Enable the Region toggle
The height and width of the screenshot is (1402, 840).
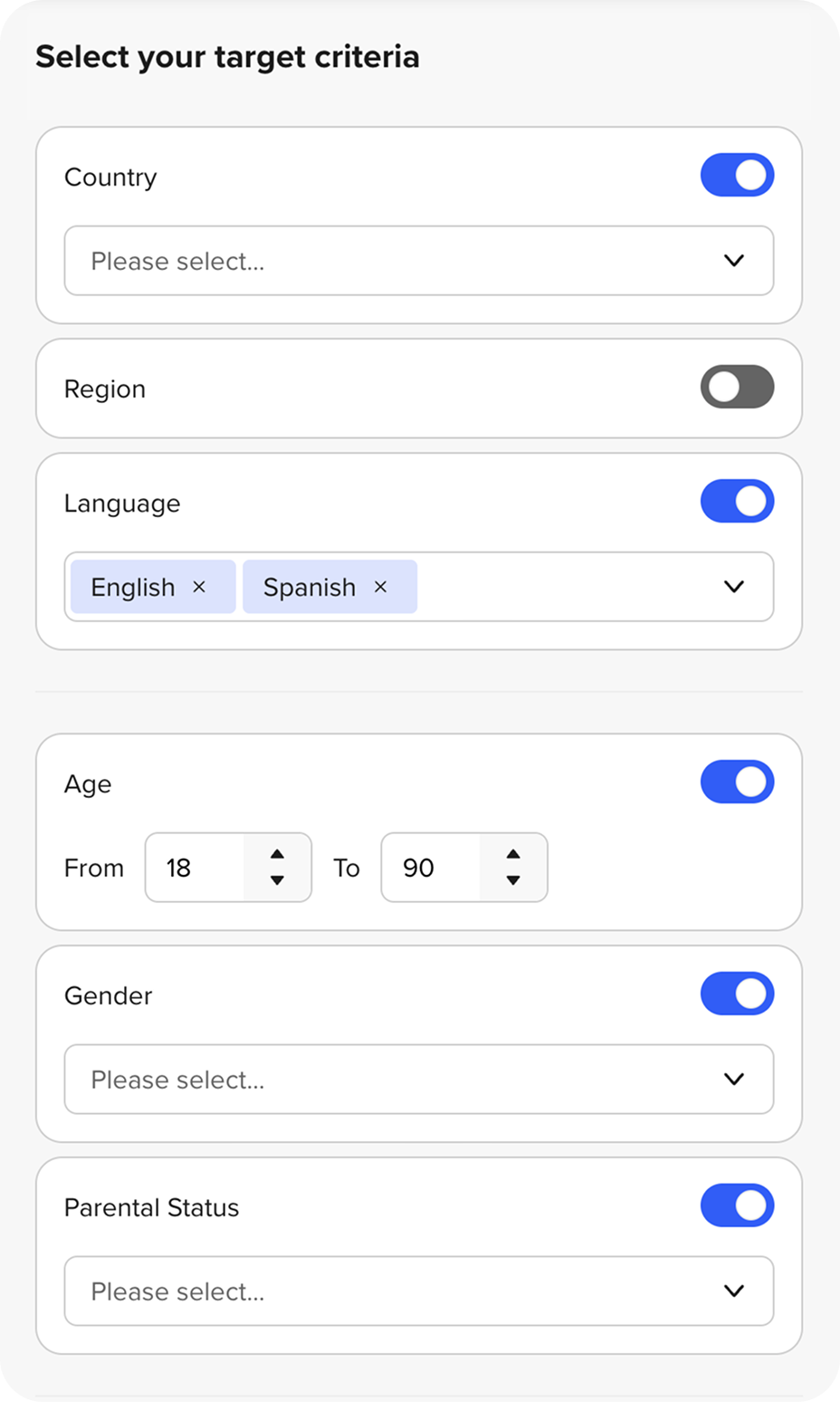click(737, 388)
